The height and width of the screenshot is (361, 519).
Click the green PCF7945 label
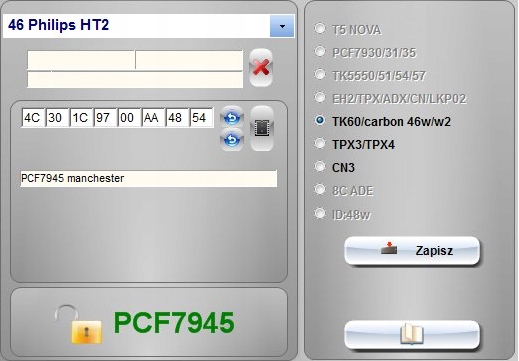[174, 322]
